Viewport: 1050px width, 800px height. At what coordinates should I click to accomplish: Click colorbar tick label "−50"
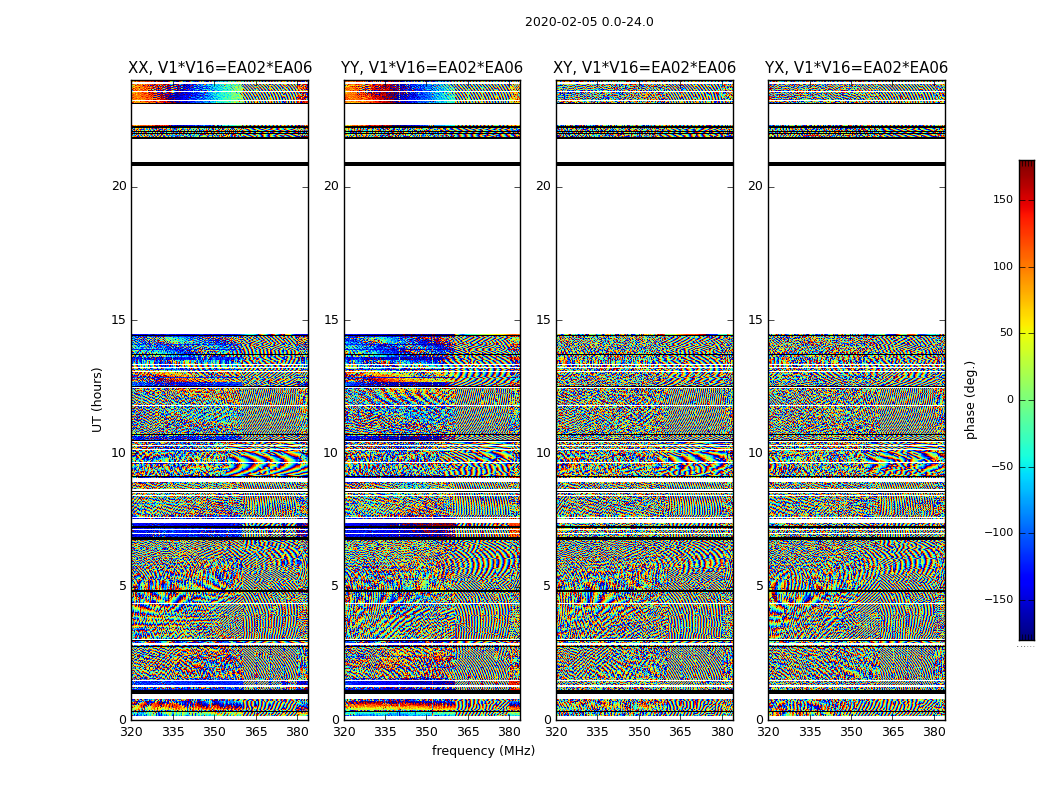(1002, 467)
